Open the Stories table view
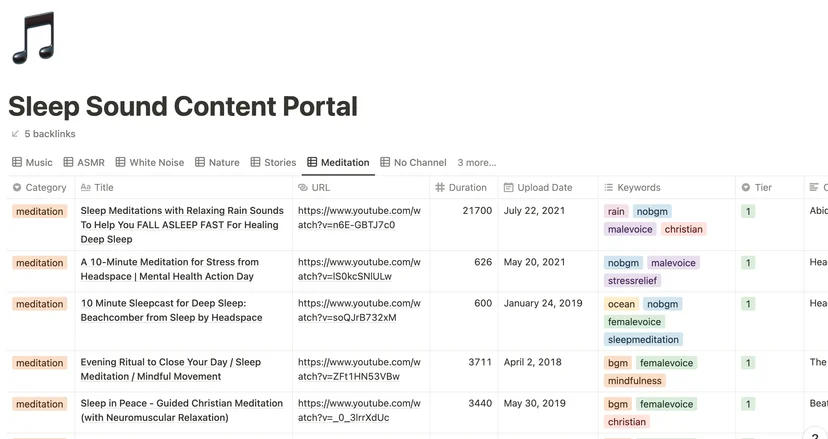The height and width of the screenshot is (439, 828). coord(273,162)
